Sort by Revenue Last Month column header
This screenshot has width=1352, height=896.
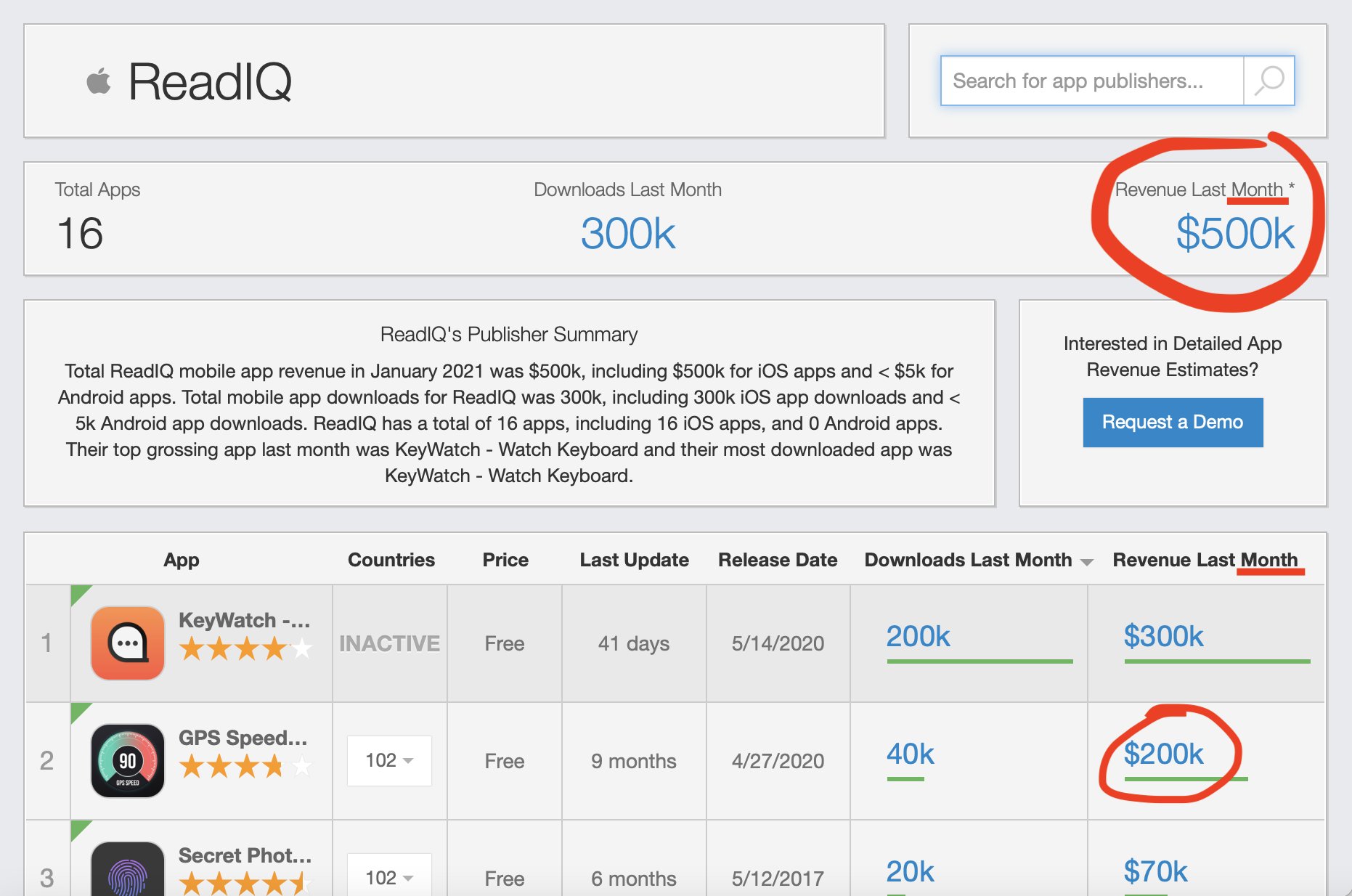[x=1205, y=560]
